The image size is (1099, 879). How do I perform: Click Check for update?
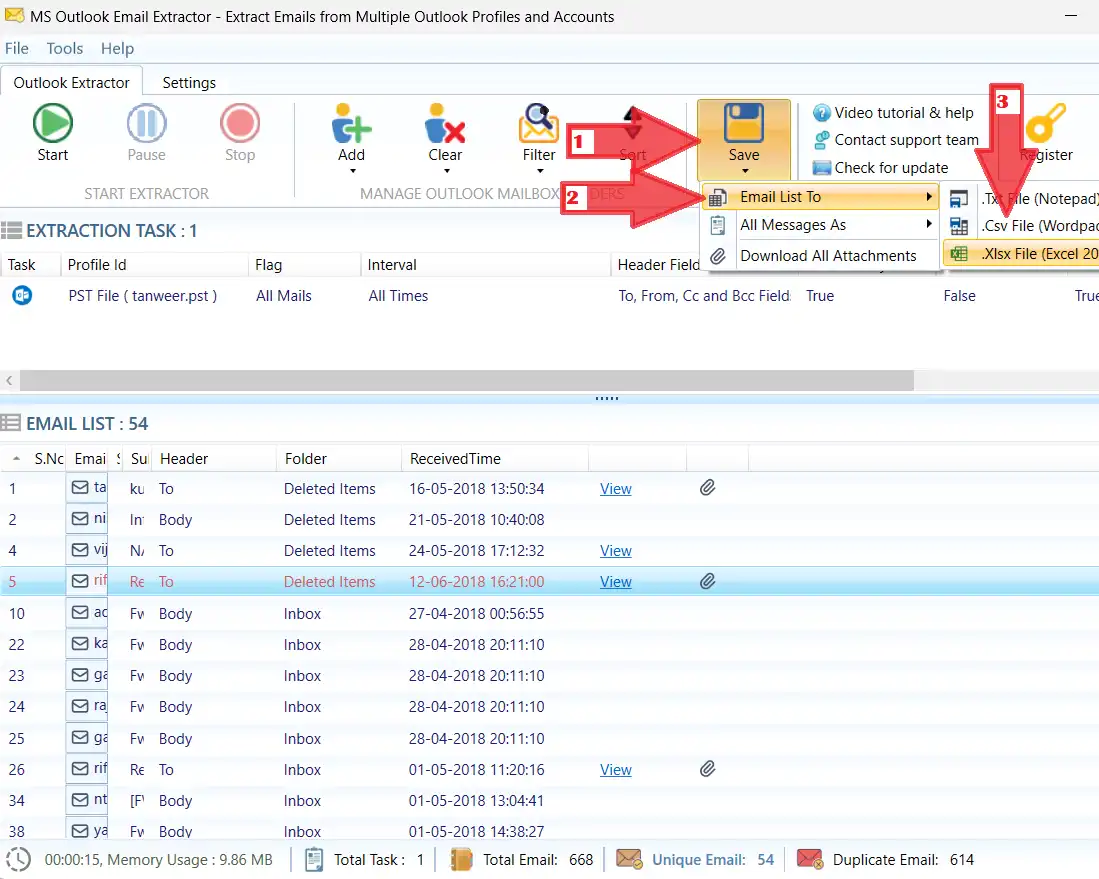pyautogui.click(x=880, y=168)
